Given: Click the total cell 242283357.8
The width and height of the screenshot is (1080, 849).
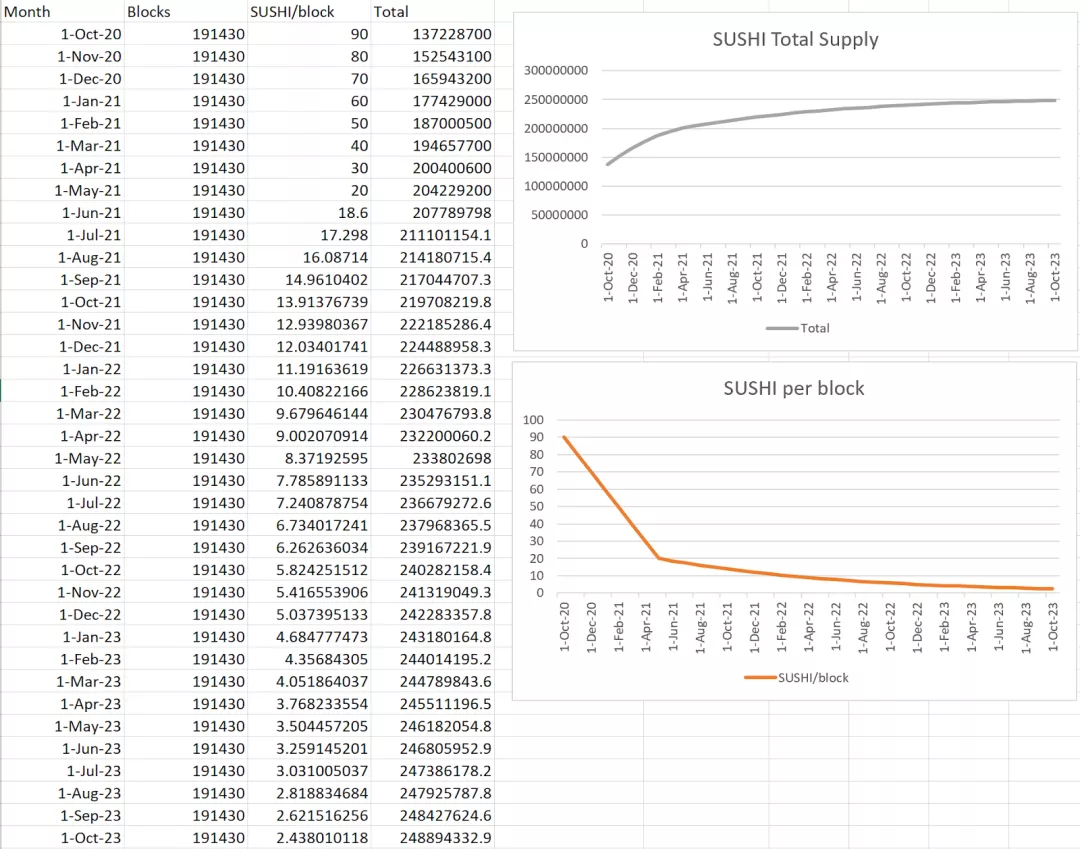Looking at the screenshot, I should (432, 614).
